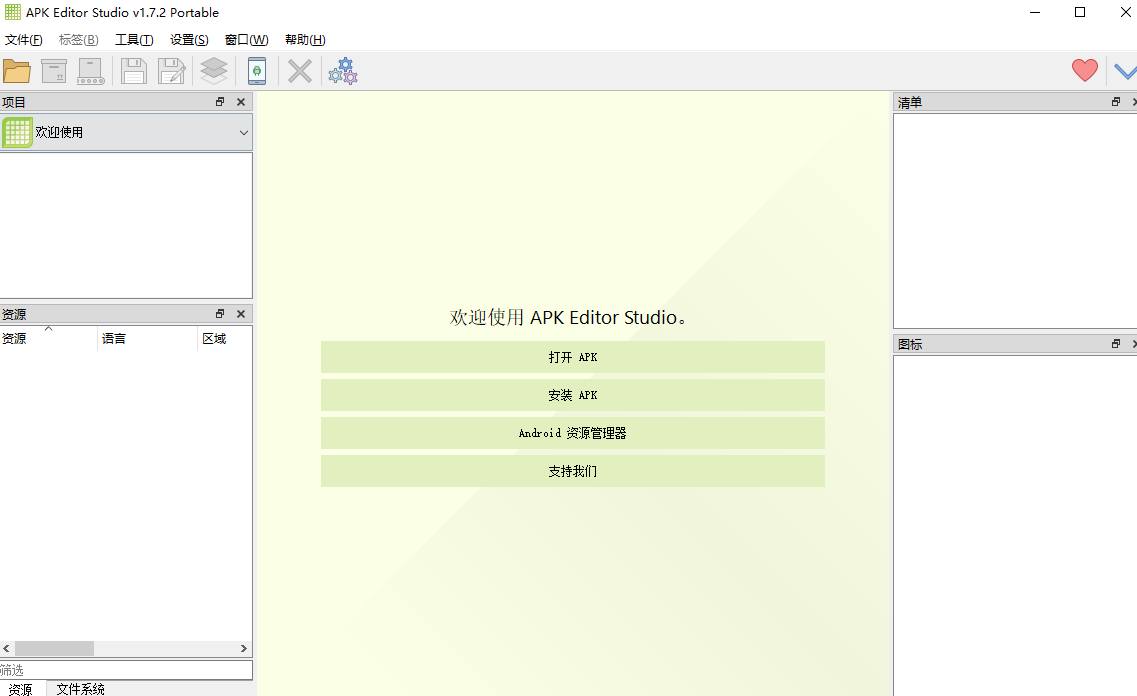Sort by the 语言 column header
The image size is (1137, 696).
tap(148, 339)
